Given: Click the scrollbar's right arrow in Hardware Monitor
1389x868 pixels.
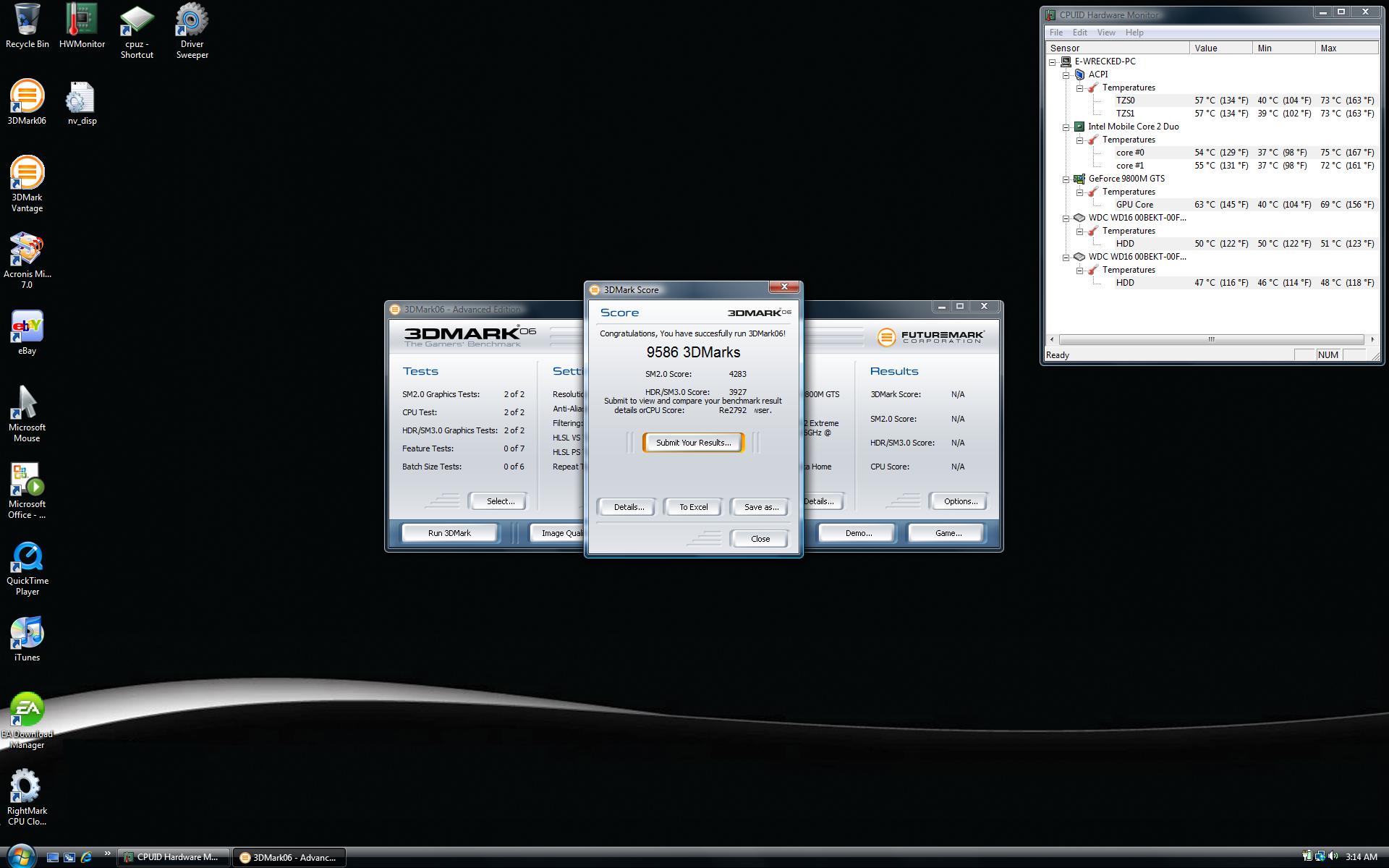Looking at the screenshot, I should pyautogui.click(x=1372, y=339).
